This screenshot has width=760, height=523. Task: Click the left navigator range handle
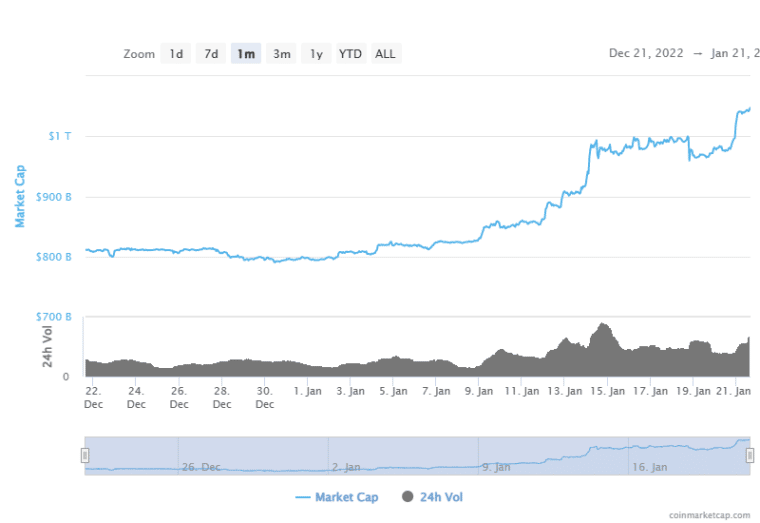click(85, 455)
